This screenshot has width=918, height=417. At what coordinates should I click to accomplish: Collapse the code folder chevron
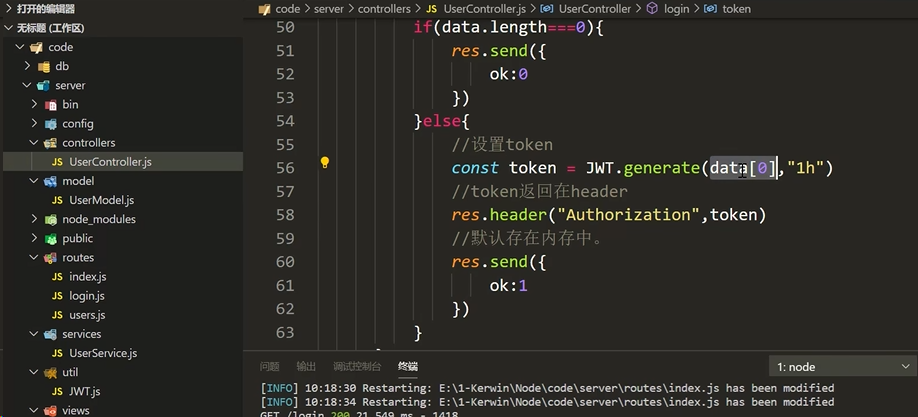coord(20,47)
